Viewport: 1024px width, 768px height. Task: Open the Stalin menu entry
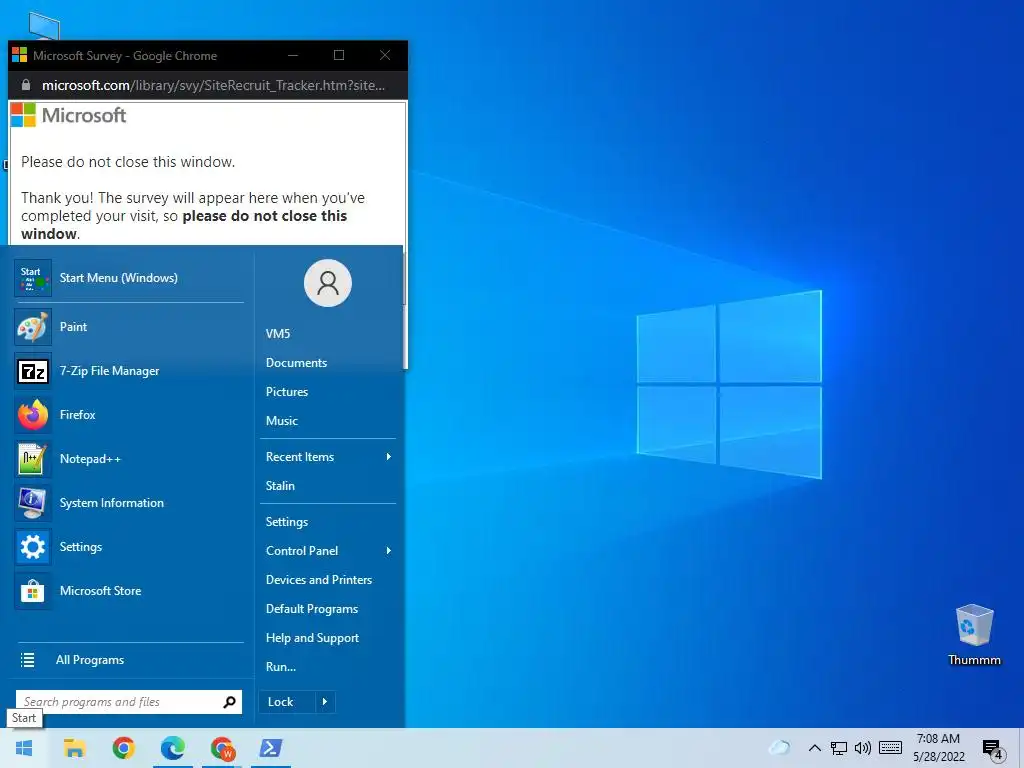click(x=280, y=486)
